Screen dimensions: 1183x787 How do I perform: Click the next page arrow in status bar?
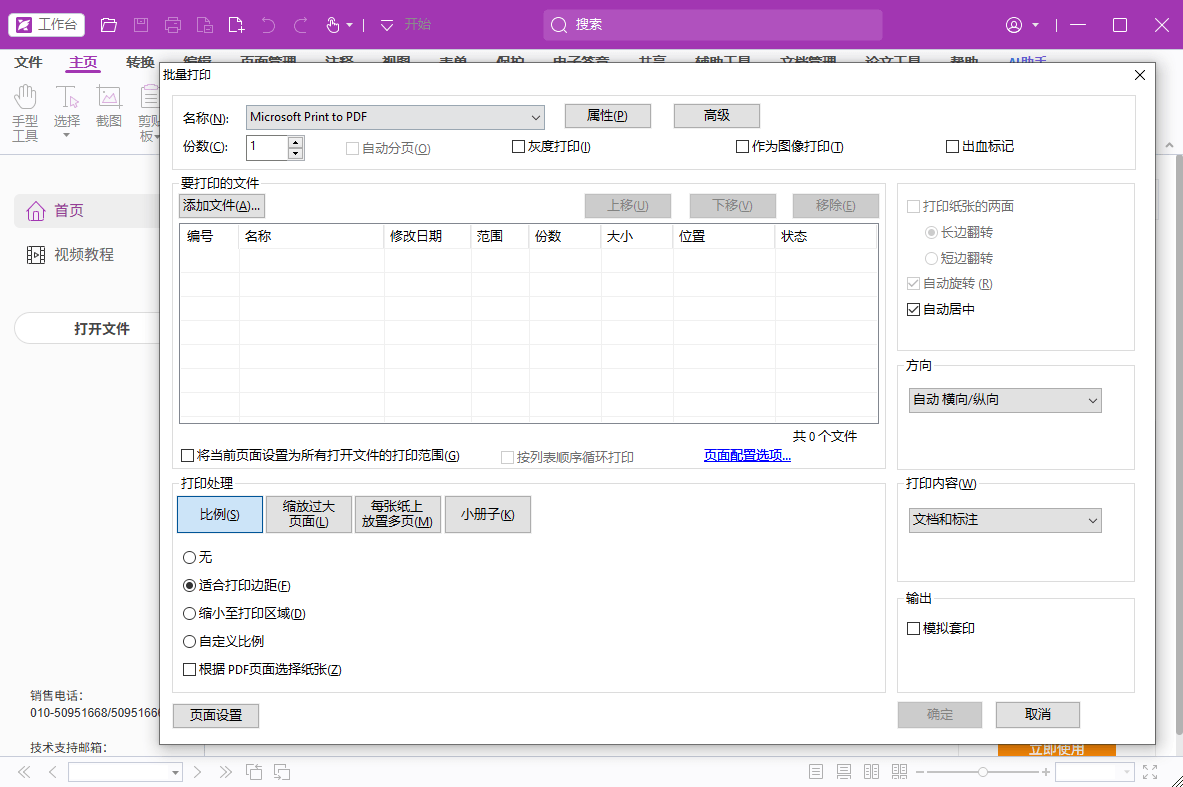click(198, 772)
